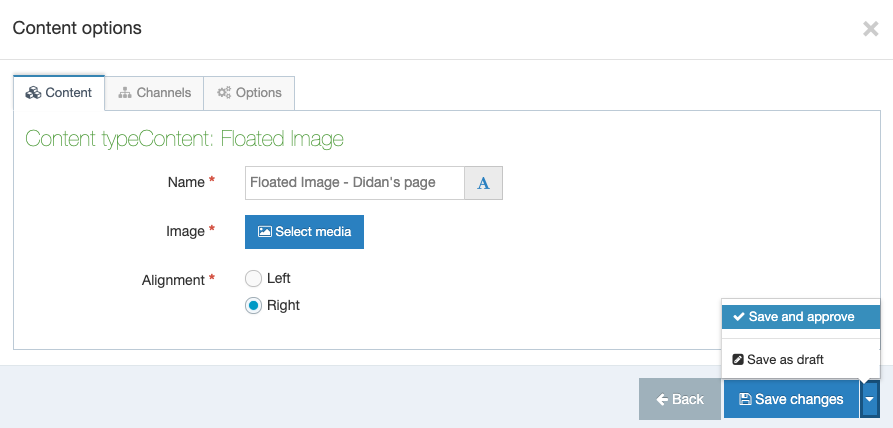893x428 pixels.
Task: Click the text-formatting A icon beside Name
Action: 484,183
